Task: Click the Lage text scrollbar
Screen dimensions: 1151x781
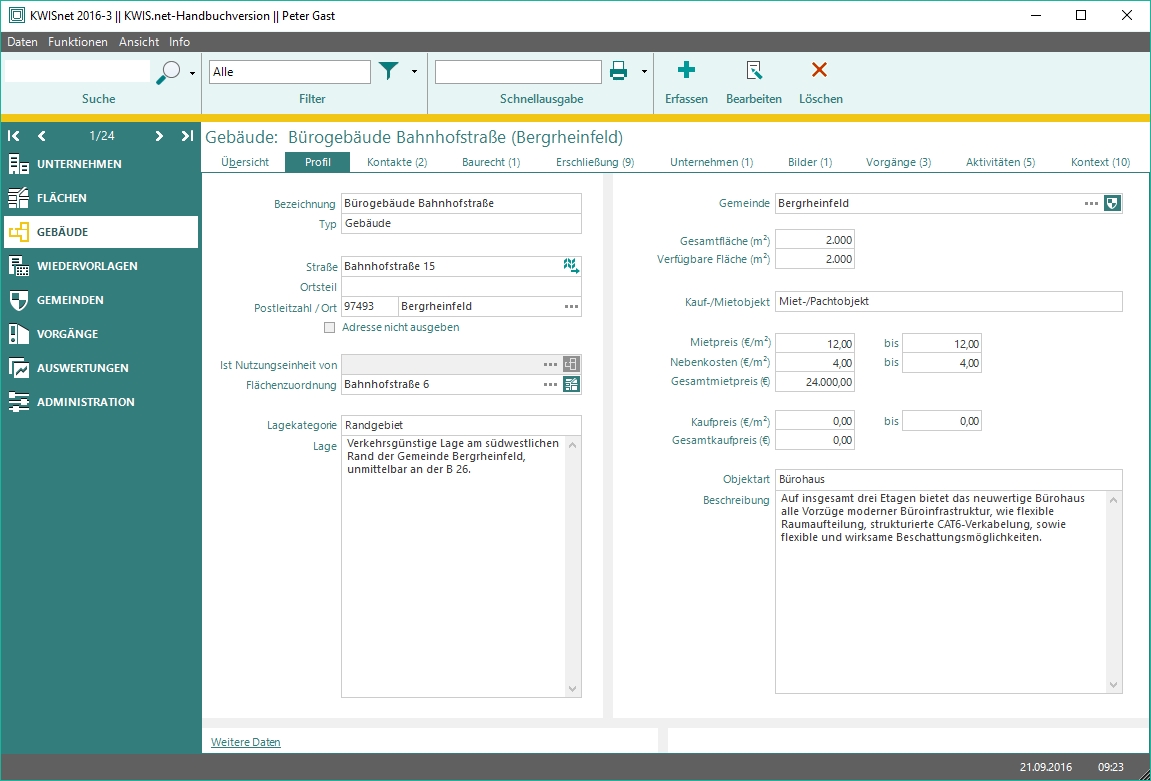Action: tap(573, 565)
